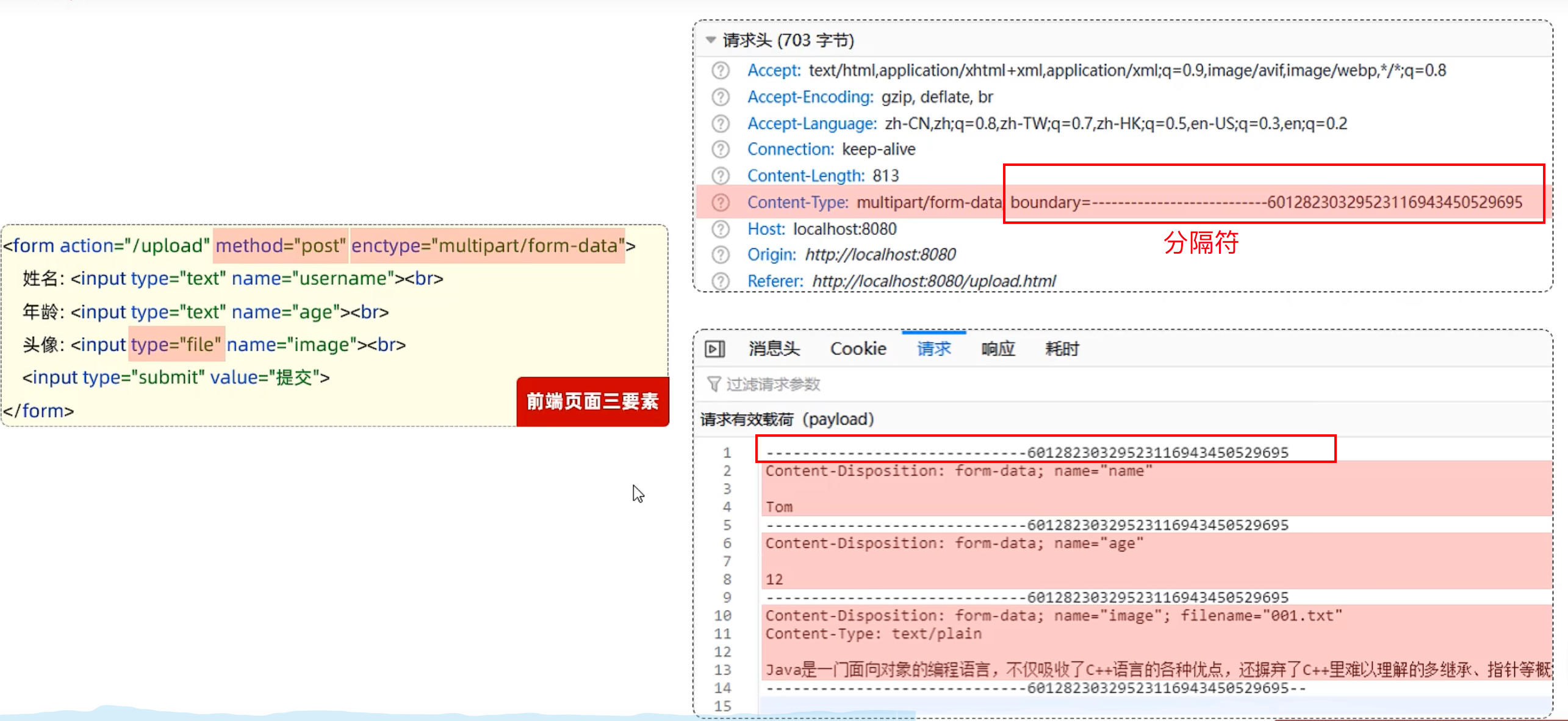Open help icon next to Connection header
Image resolution: width=1568 pixels, height=721 pixels.
click(721, 149)
